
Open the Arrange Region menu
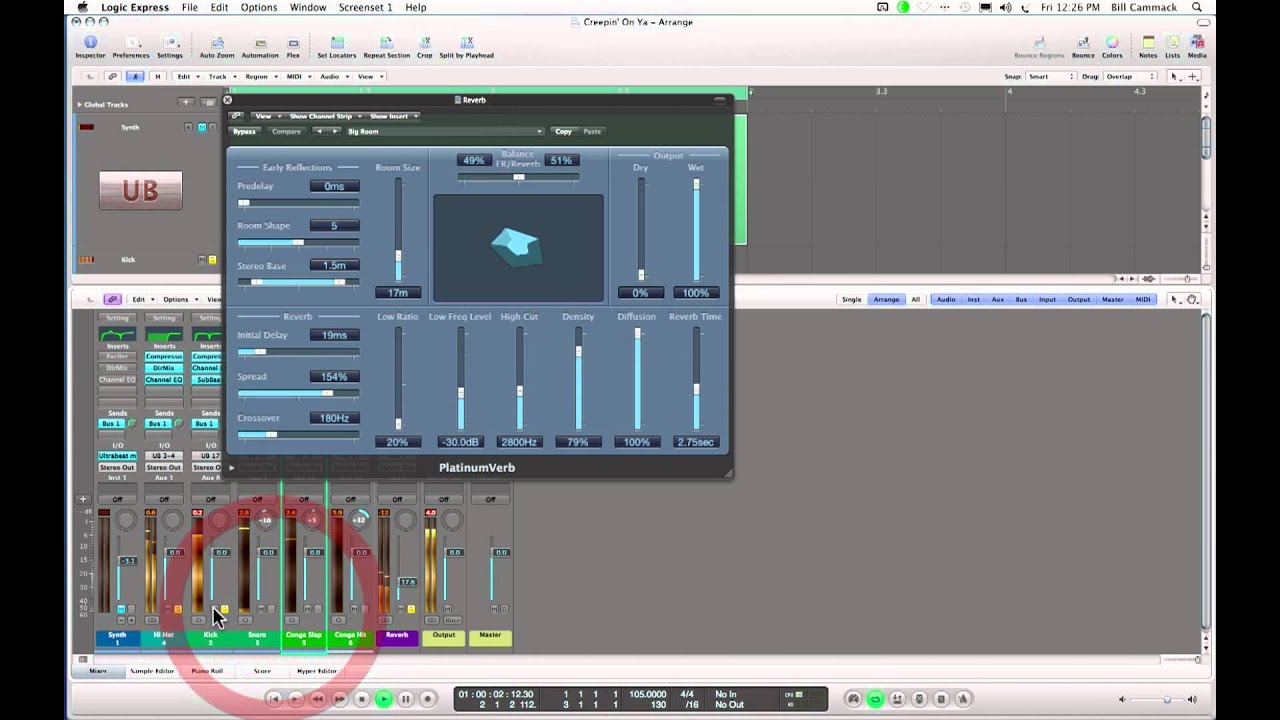coord(259,76)
